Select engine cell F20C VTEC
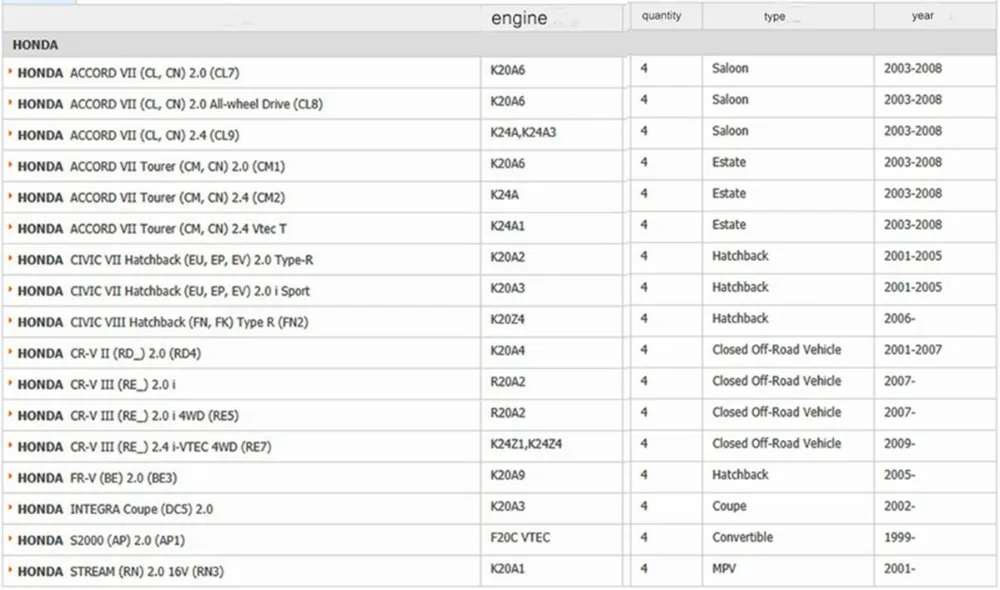 coord(520,538)
